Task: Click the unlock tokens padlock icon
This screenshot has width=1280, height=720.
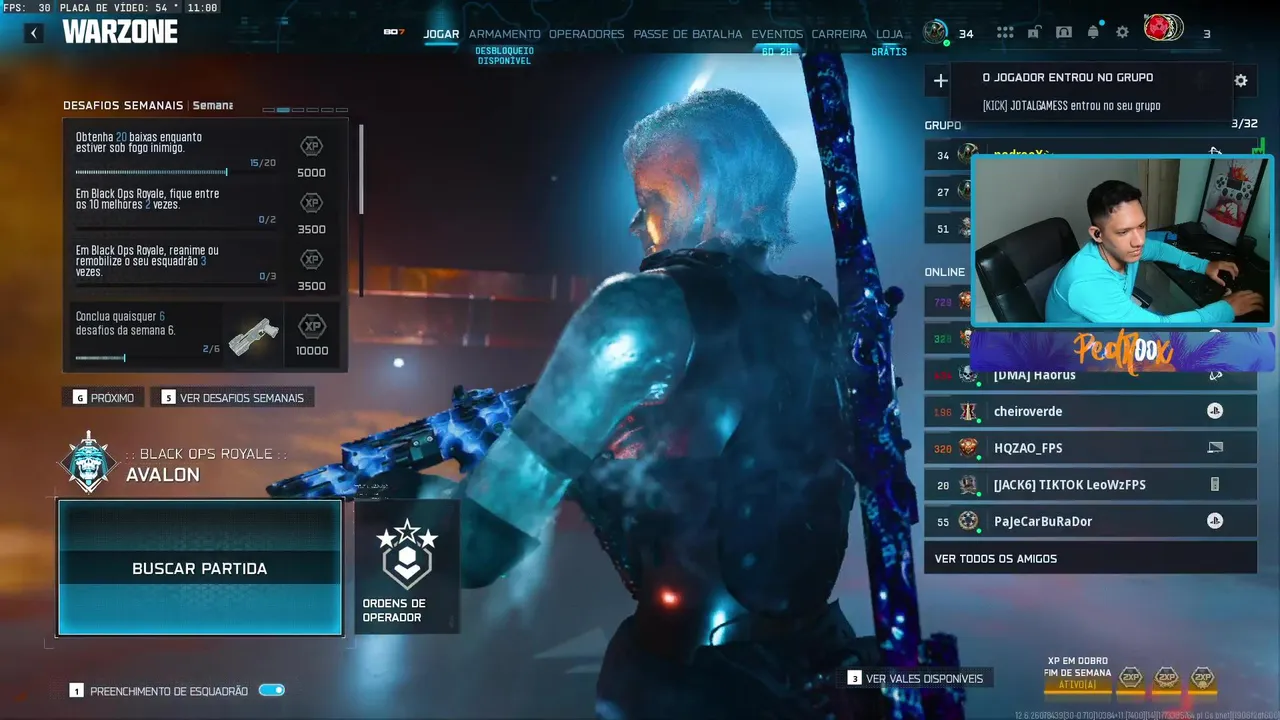Action: coord(1034,32)
